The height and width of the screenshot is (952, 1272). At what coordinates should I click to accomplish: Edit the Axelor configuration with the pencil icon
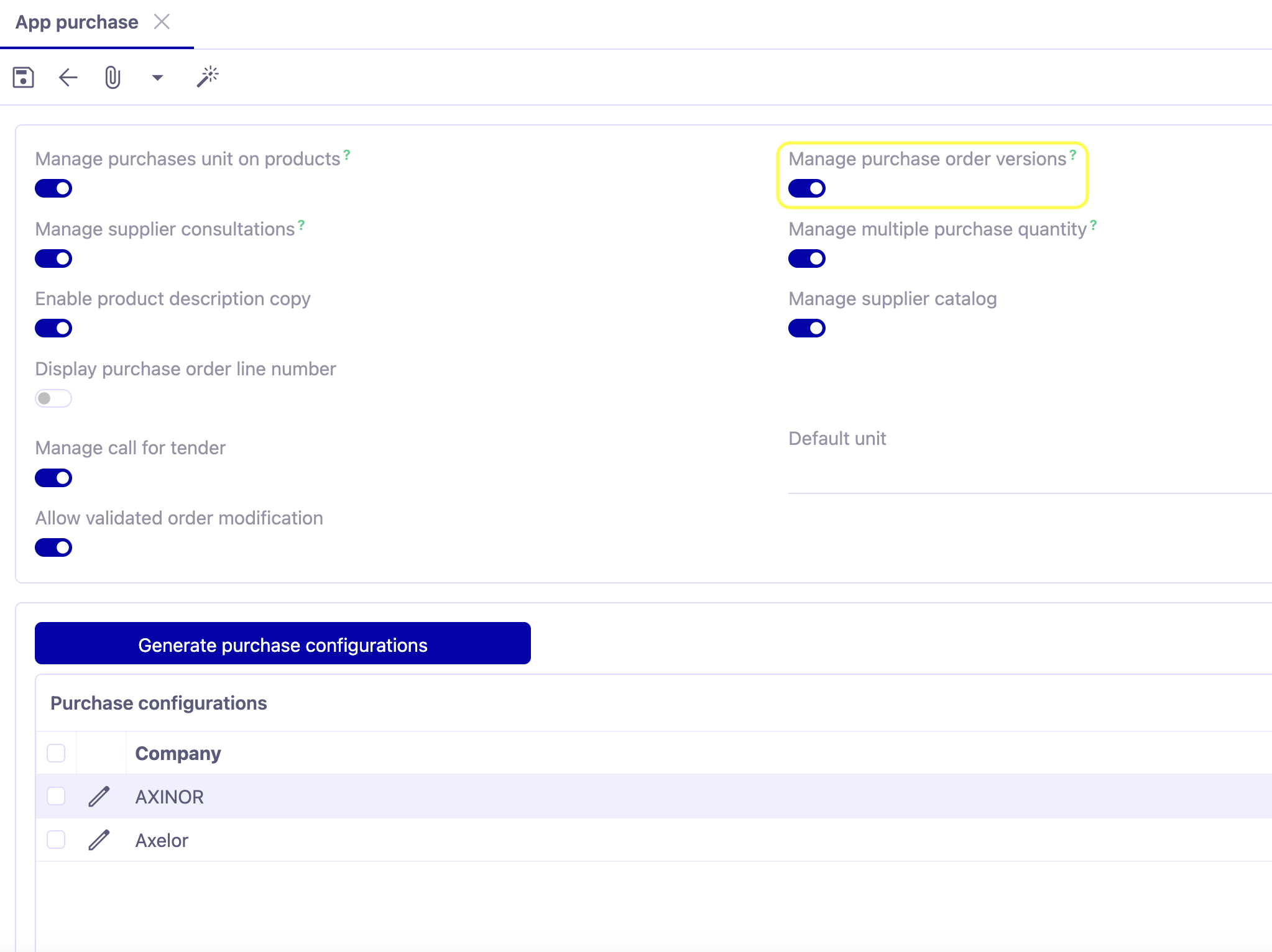click(x=100, y=840)
